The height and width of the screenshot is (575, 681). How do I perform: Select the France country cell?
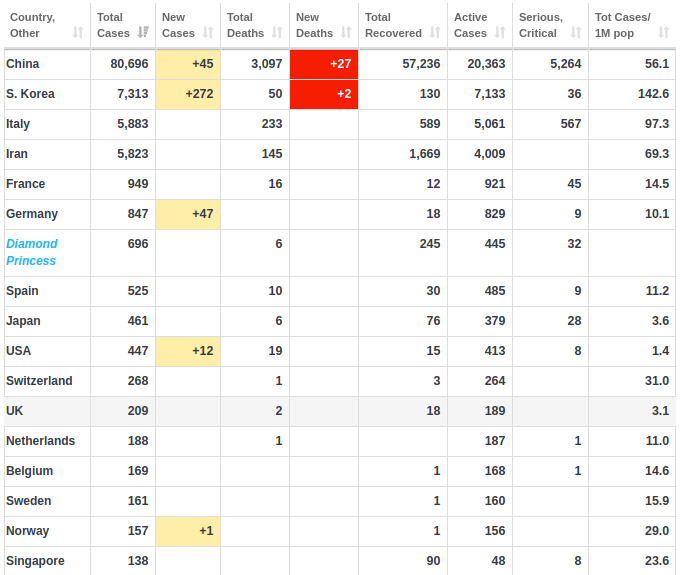[47, 184]
